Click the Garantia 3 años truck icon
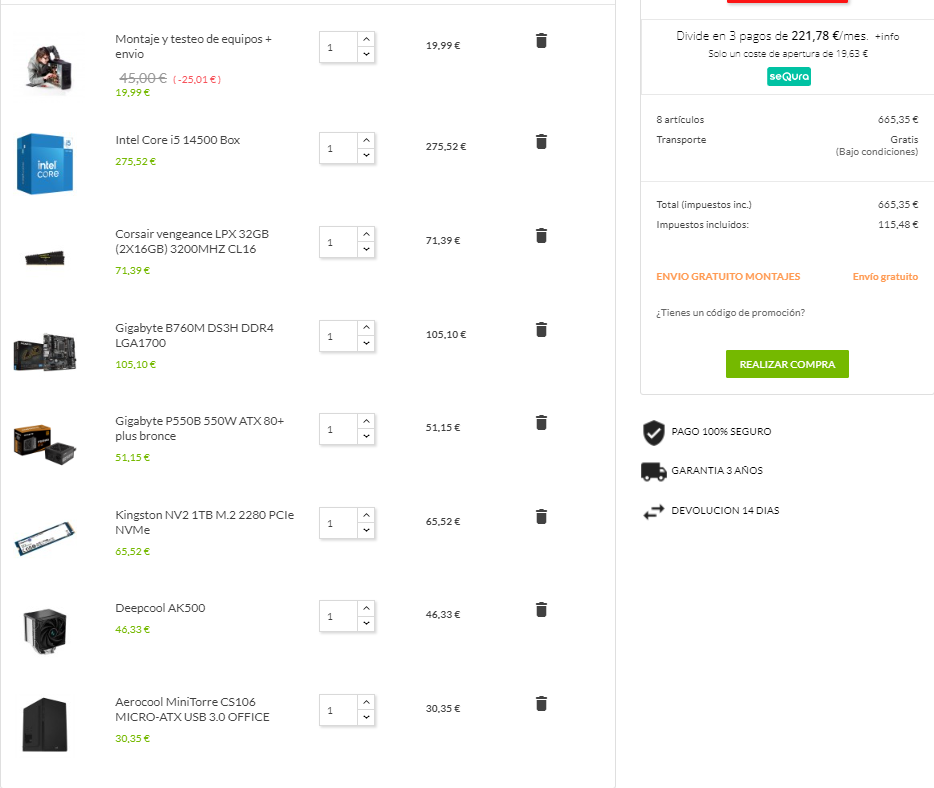Screen dimensions: 934x788 pos(653,472)
